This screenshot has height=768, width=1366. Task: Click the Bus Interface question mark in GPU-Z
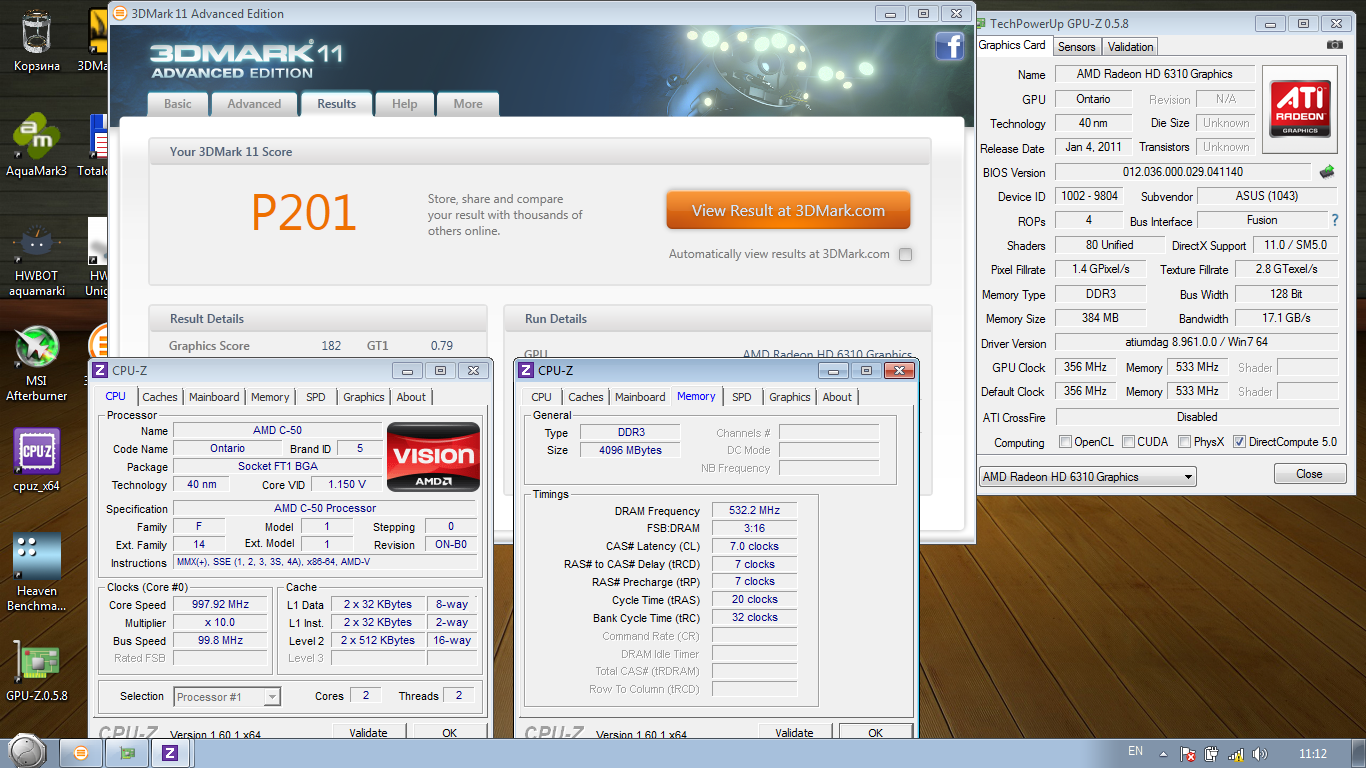1334,220
